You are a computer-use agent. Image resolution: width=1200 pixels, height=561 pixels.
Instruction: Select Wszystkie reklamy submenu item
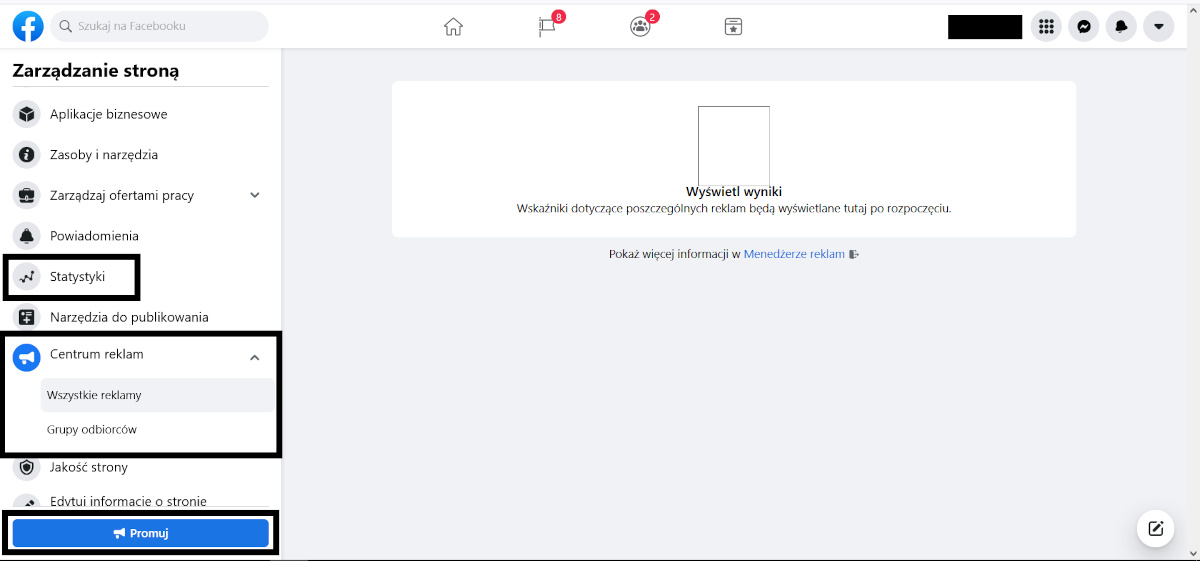[x=94, y=395]
